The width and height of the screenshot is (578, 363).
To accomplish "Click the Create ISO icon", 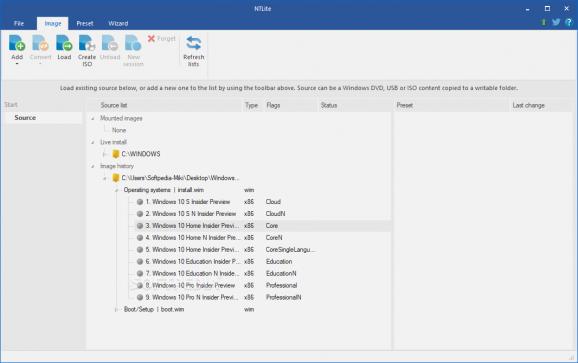I will [87, 43].
